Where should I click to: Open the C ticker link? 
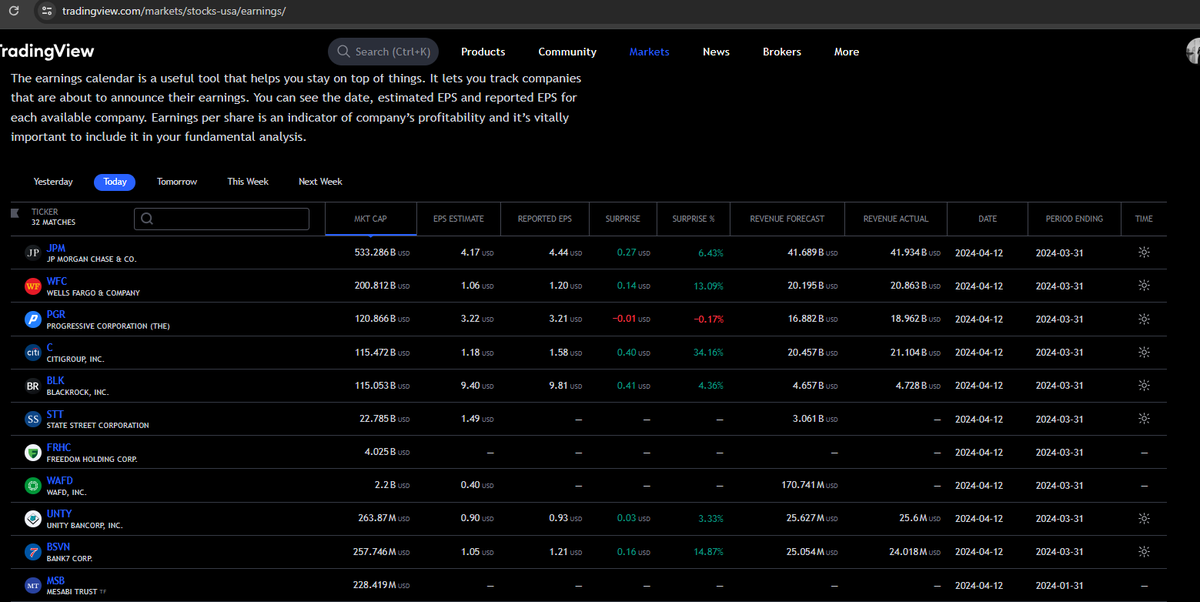(50, 347)
